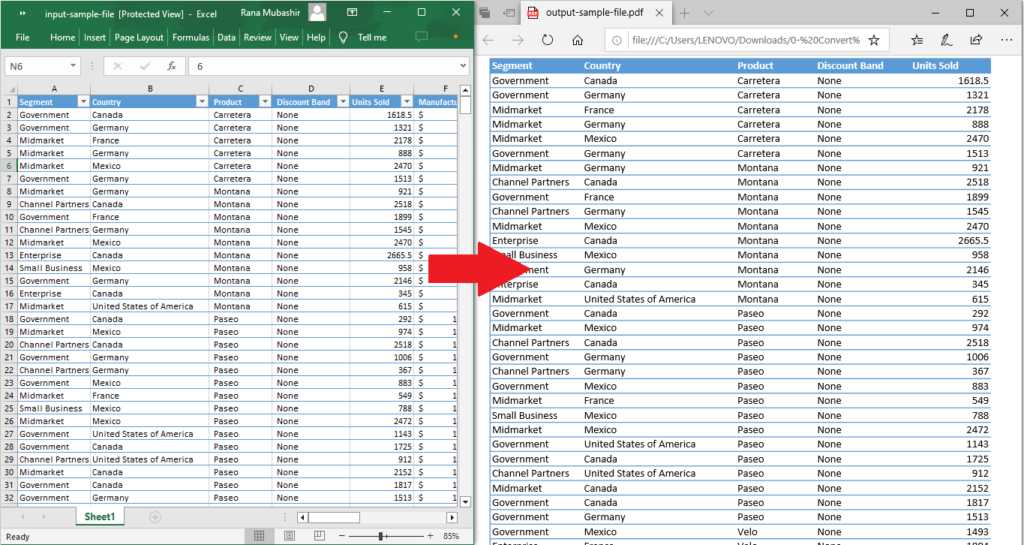This screenshot has width=1024, height=545.
Task: Go to the browser home page
Action: point(577,40)
